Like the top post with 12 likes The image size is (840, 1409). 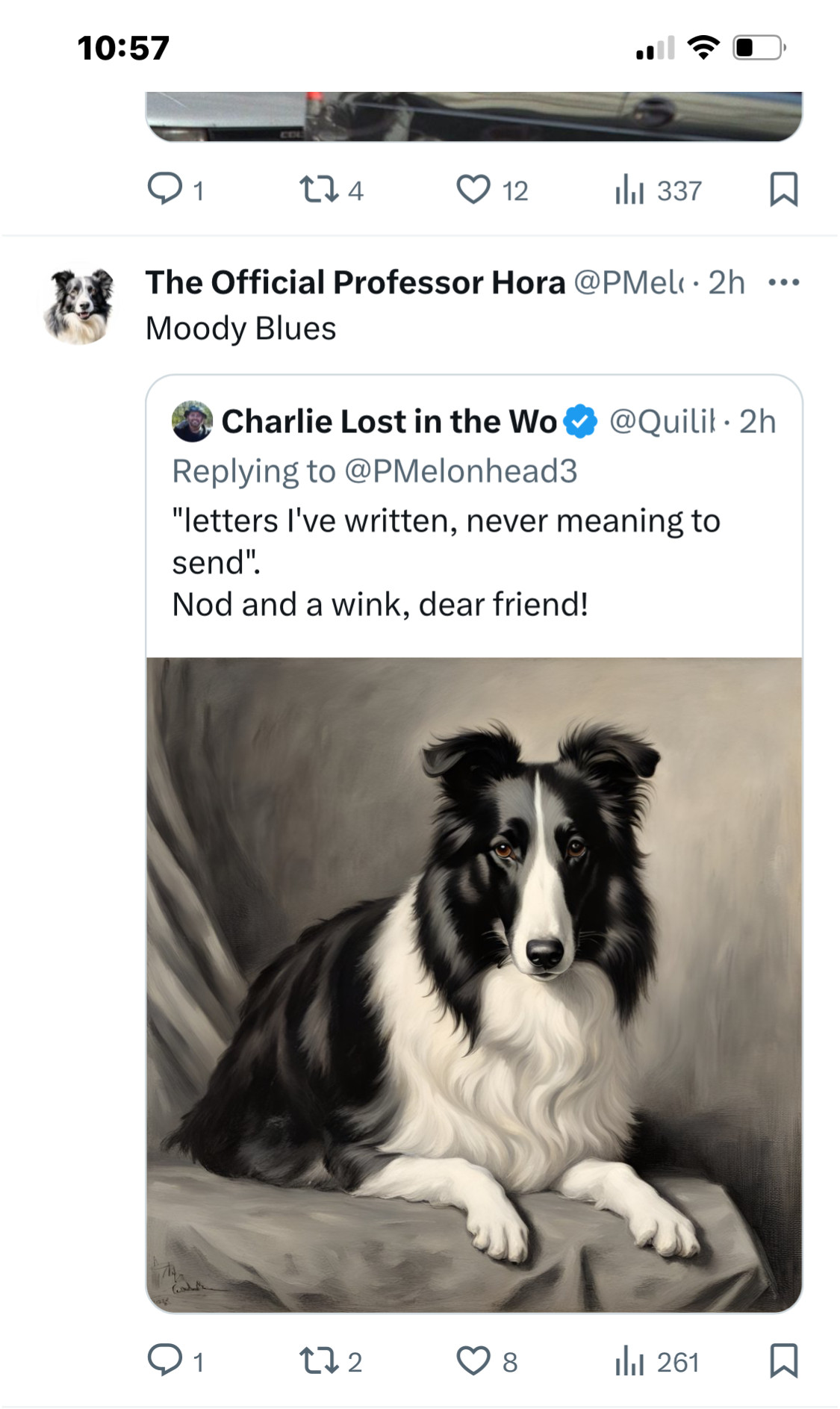tap(473, 189)
